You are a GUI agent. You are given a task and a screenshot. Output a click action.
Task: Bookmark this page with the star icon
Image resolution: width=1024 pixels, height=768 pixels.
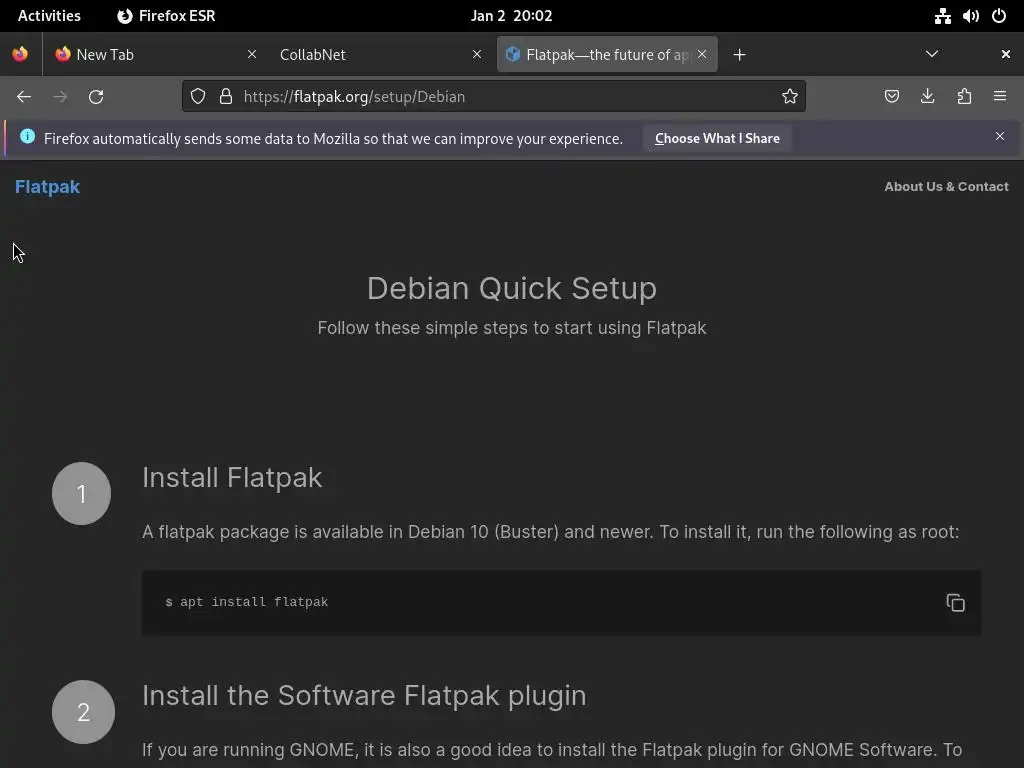pos(790,96)
